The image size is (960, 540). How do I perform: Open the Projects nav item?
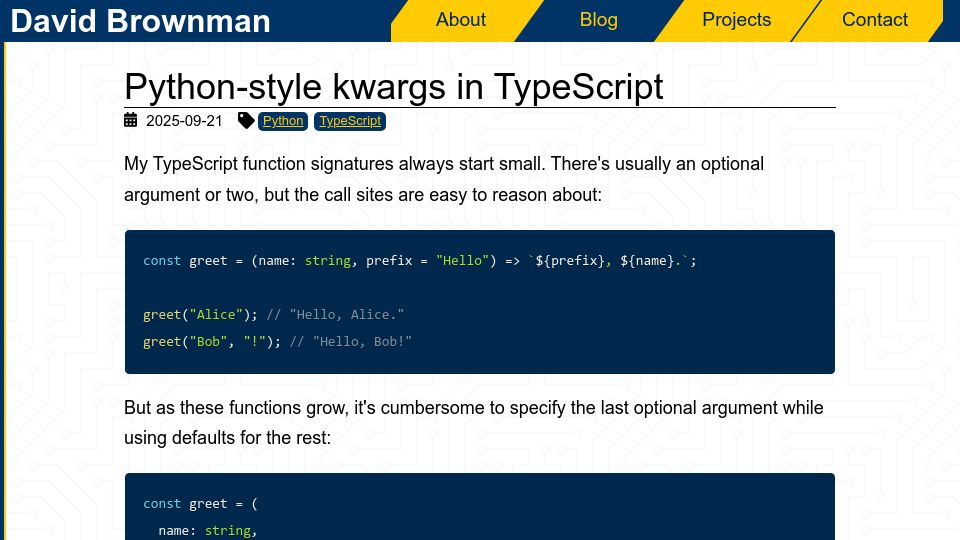[x=736, y=20]
